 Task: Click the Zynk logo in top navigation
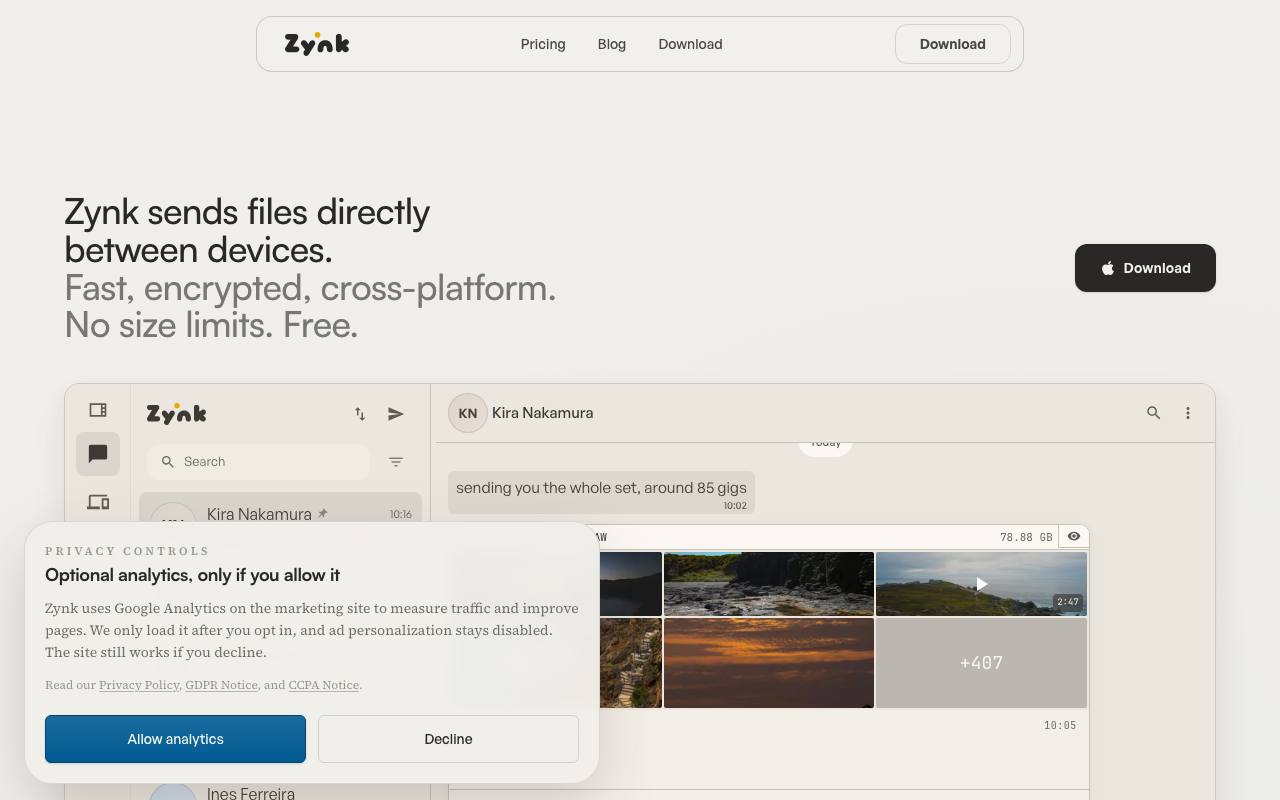(x=317, y=44)
